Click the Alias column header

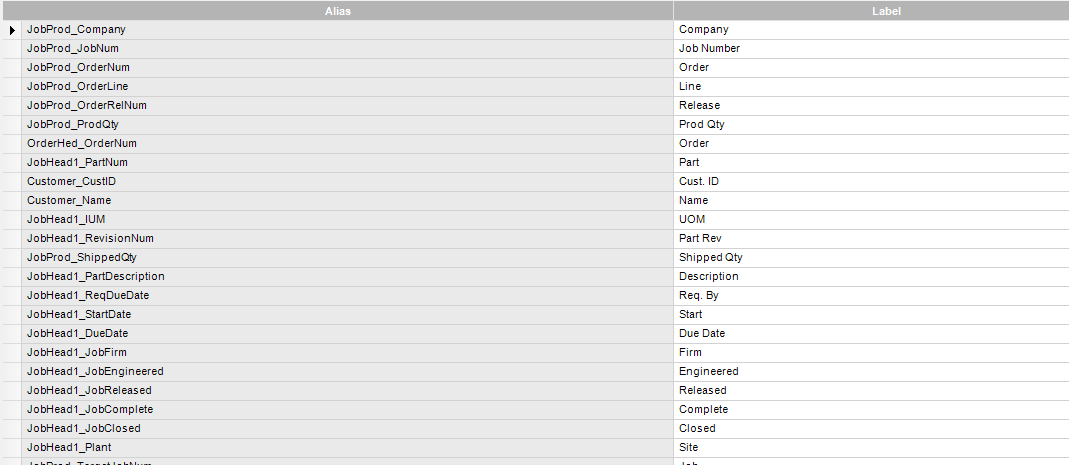(x=337, y=11)
